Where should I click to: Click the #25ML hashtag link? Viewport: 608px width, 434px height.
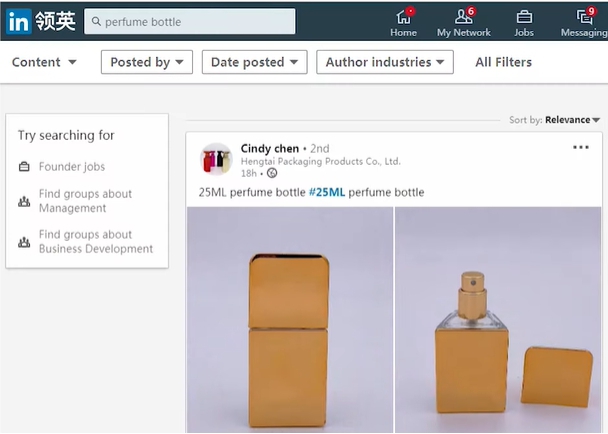pyautogui.click(x=327, y=192)
